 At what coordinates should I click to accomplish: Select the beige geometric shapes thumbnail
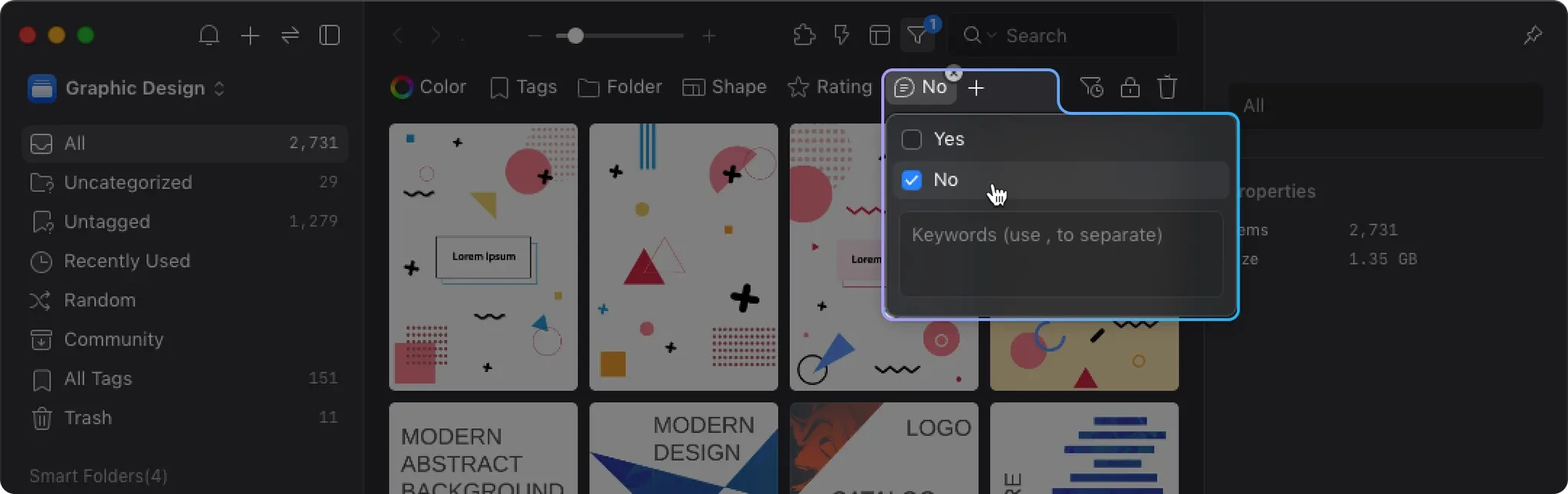pyautogui.click(x=1084, y=355)
